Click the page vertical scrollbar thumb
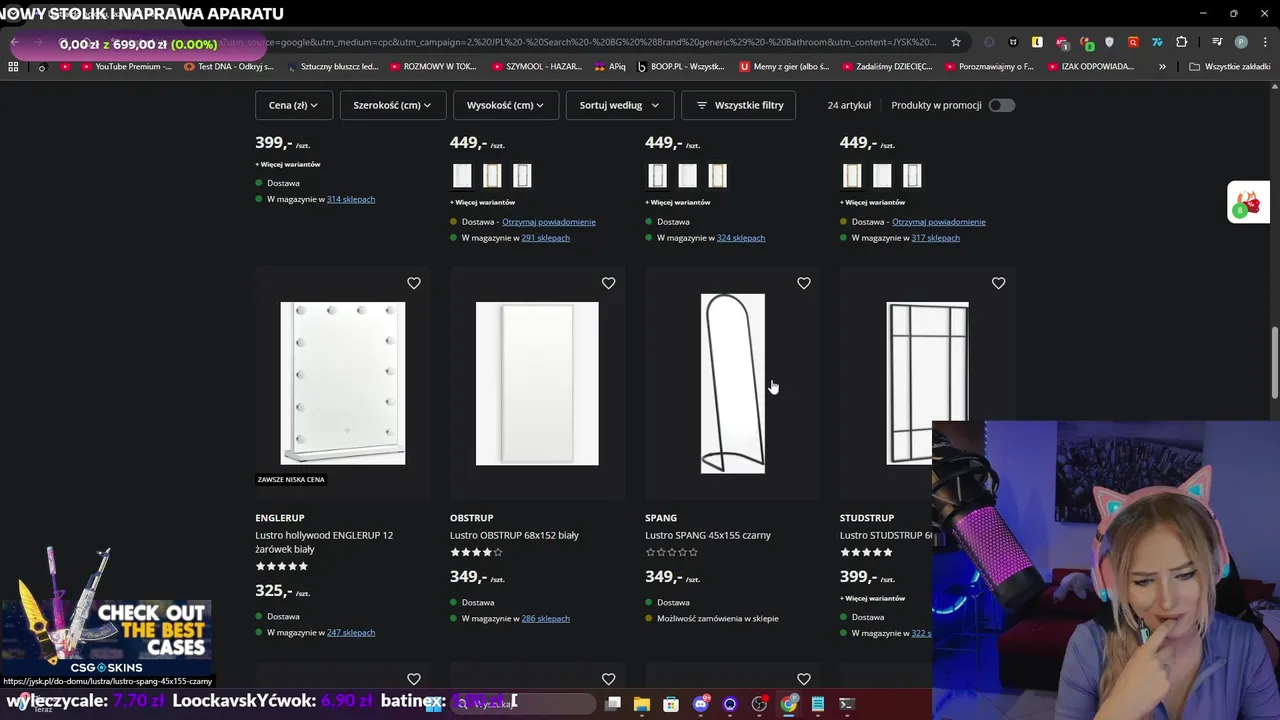1280x720 pixels. tap(1274, 362)
